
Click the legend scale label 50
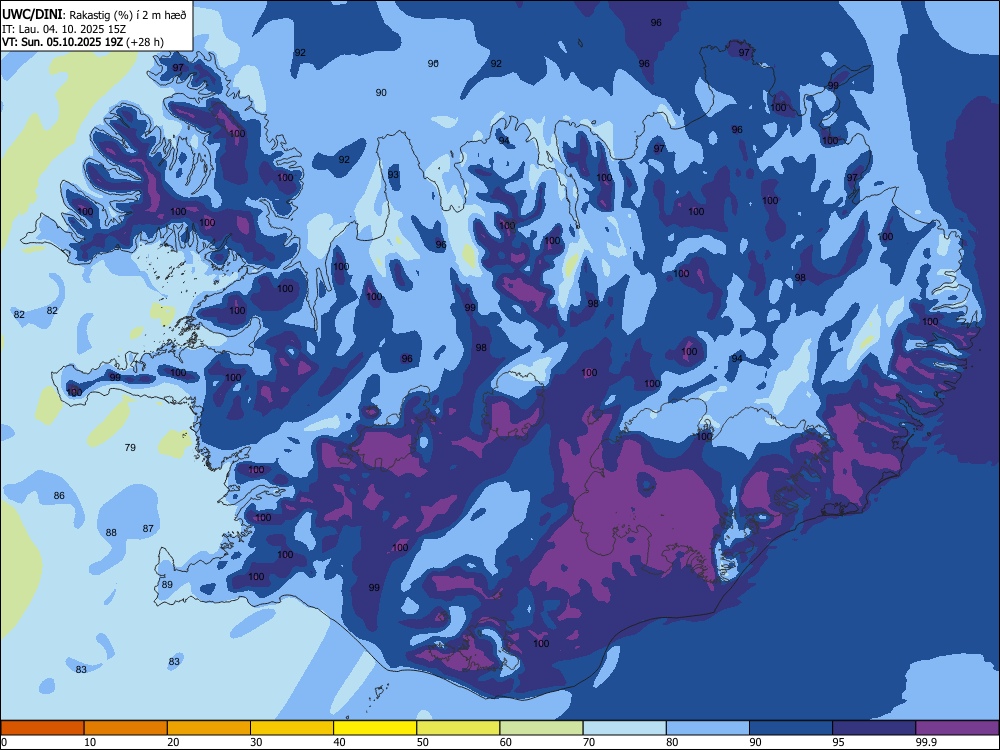pos(423,742)
